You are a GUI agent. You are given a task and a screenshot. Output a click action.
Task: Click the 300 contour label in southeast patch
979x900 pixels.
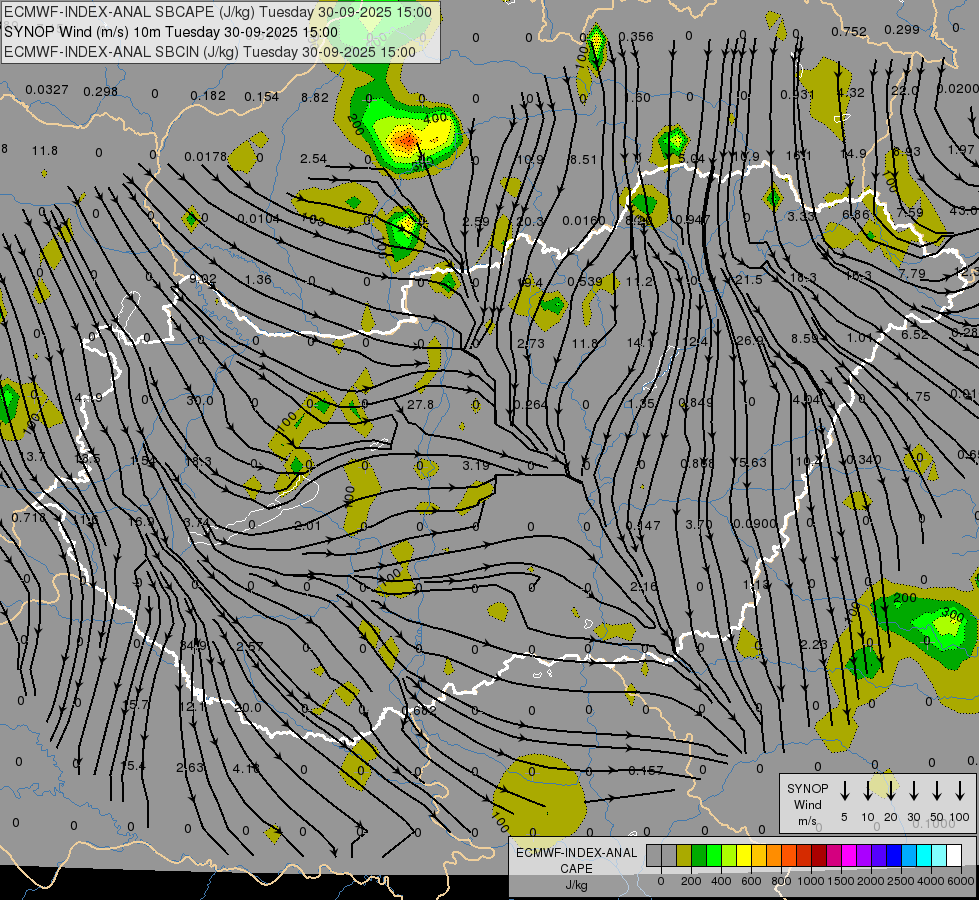pos(953,615)
